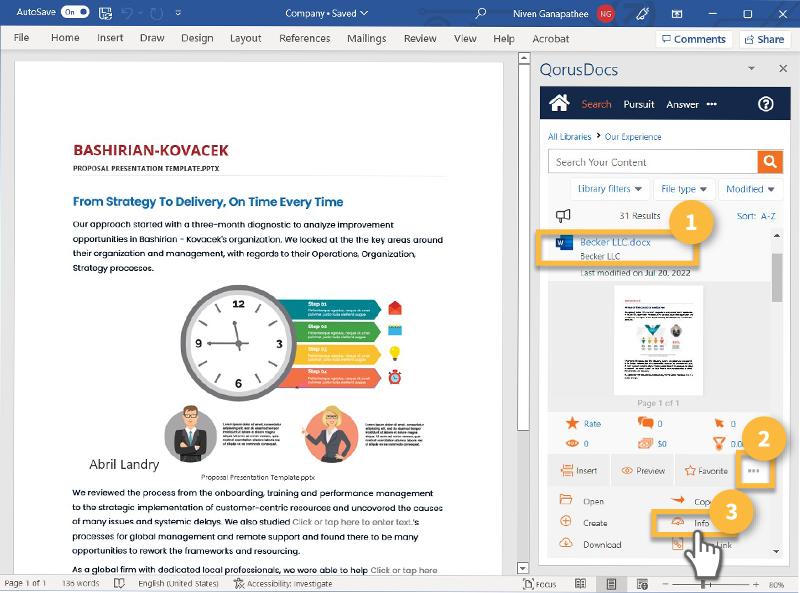Click the document vertical scrollbar up arrow
This screenshot has height=593, width=800.
(x=523, y=58)
